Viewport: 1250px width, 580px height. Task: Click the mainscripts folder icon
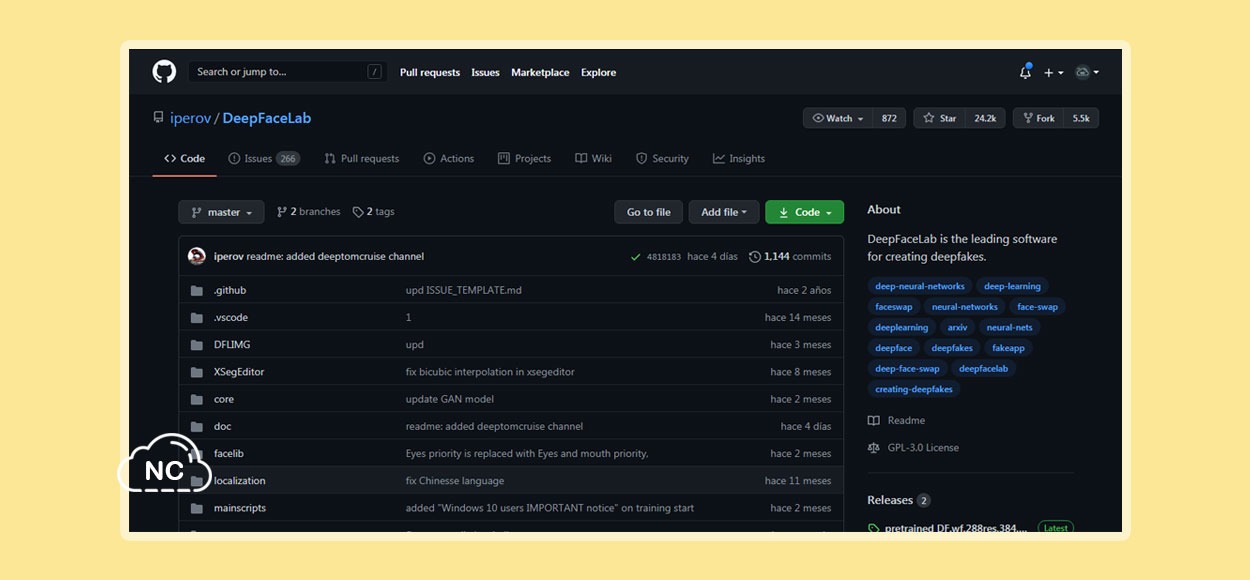point(196,508)
